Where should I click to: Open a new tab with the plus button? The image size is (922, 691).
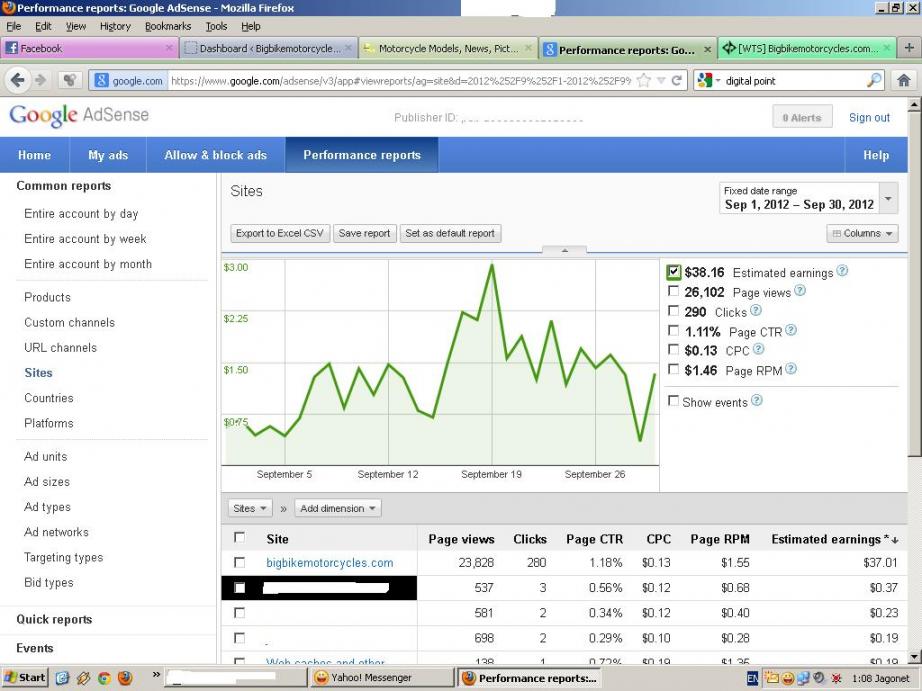(909, 48)
